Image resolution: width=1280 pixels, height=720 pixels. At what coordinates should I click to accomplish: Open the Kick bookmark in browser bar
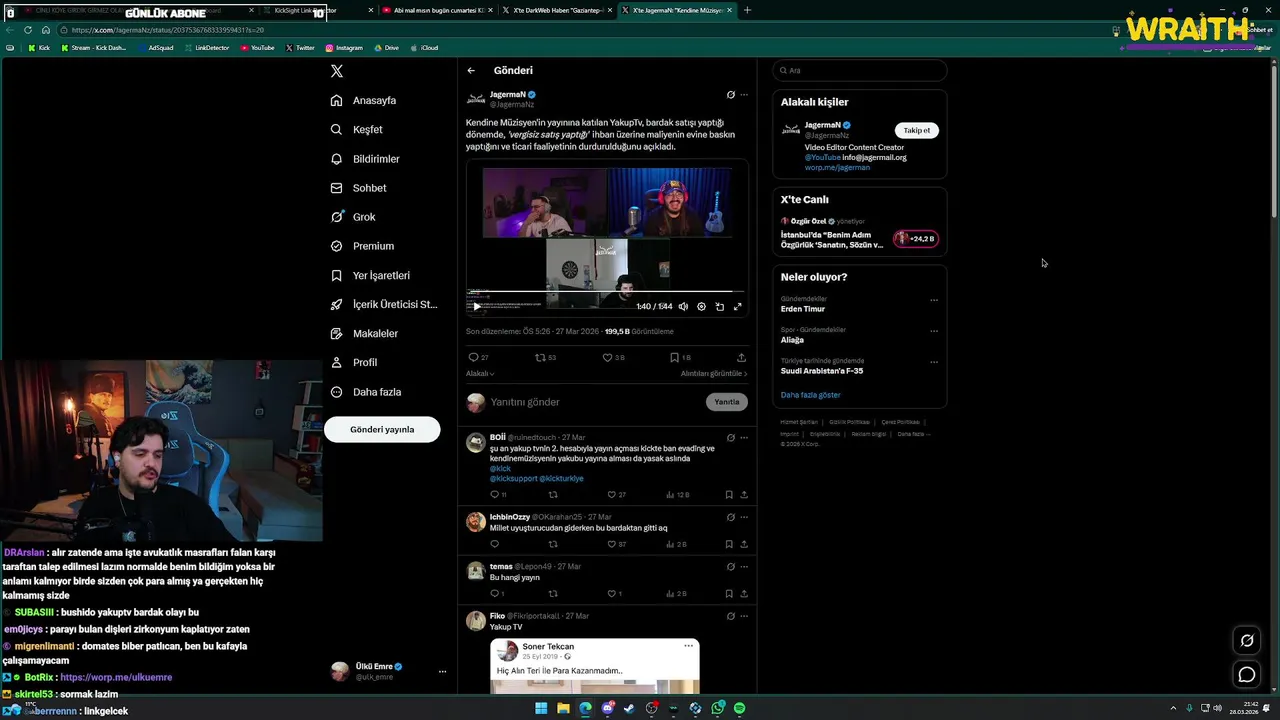click(38, 47)
